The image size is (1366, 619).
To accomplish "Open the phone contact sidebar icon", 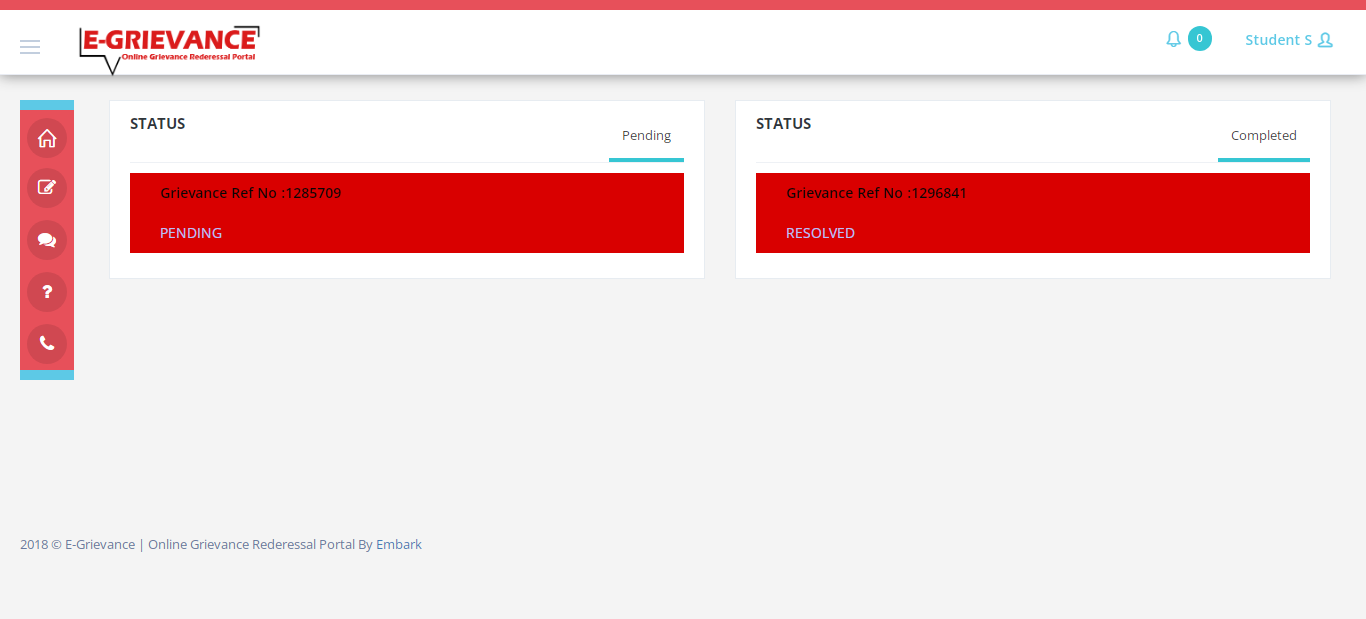I will (47, 343).
